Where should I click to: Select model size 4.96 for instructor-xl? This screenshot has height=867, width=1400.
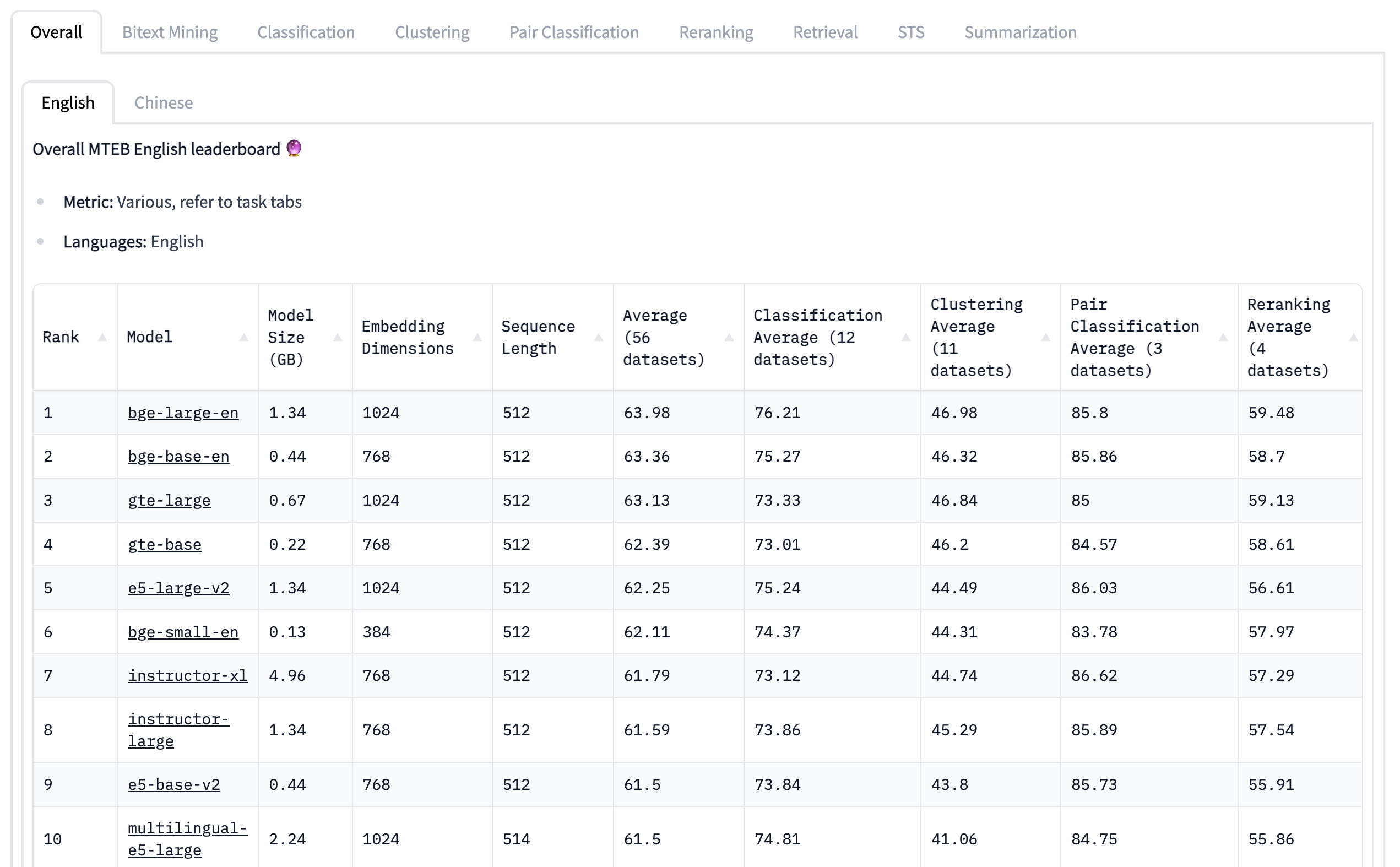point(287,675)
